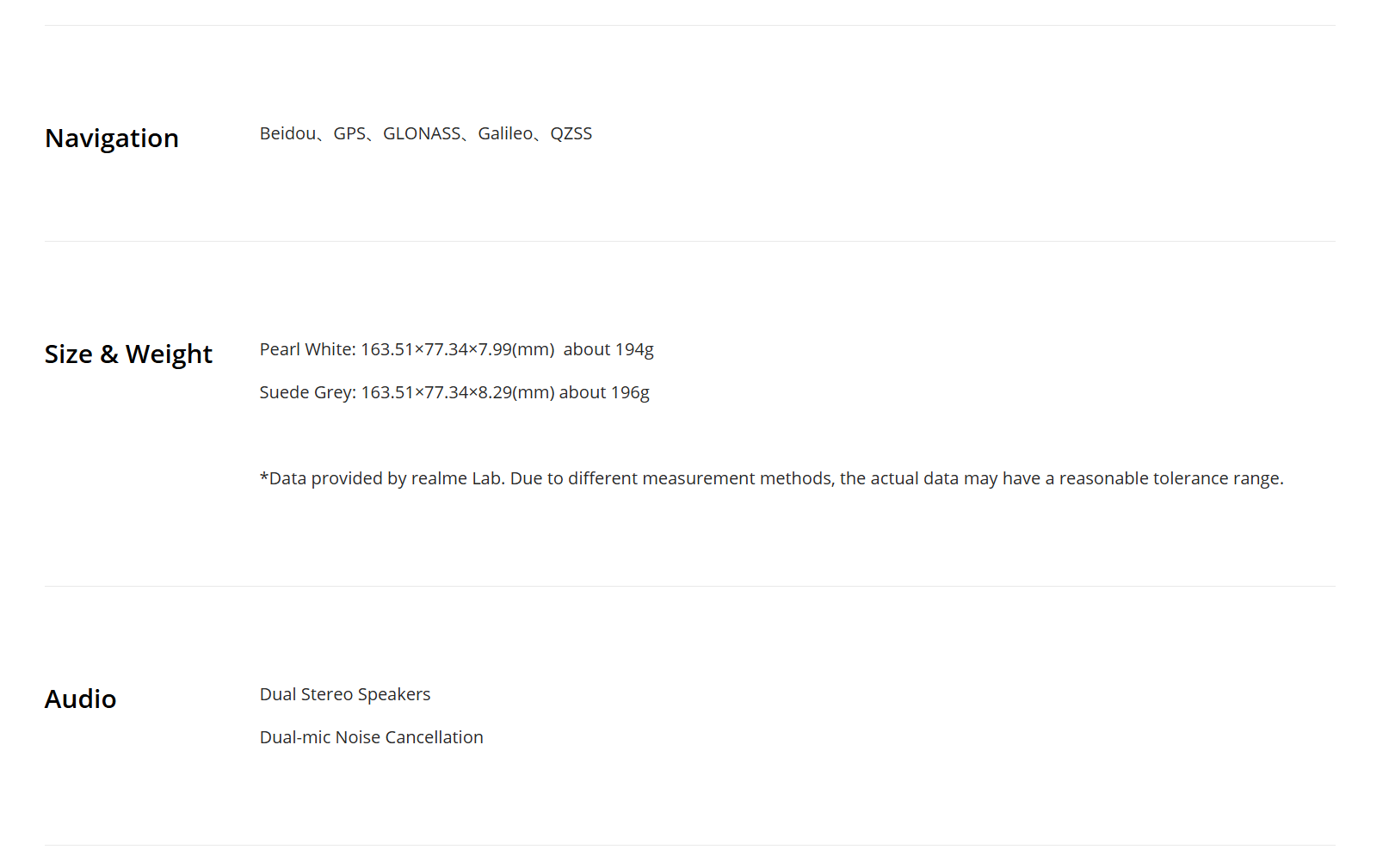Click the GPS entry in Navigation
Screen dimensions: 1389x868
(x=349, y=133)
